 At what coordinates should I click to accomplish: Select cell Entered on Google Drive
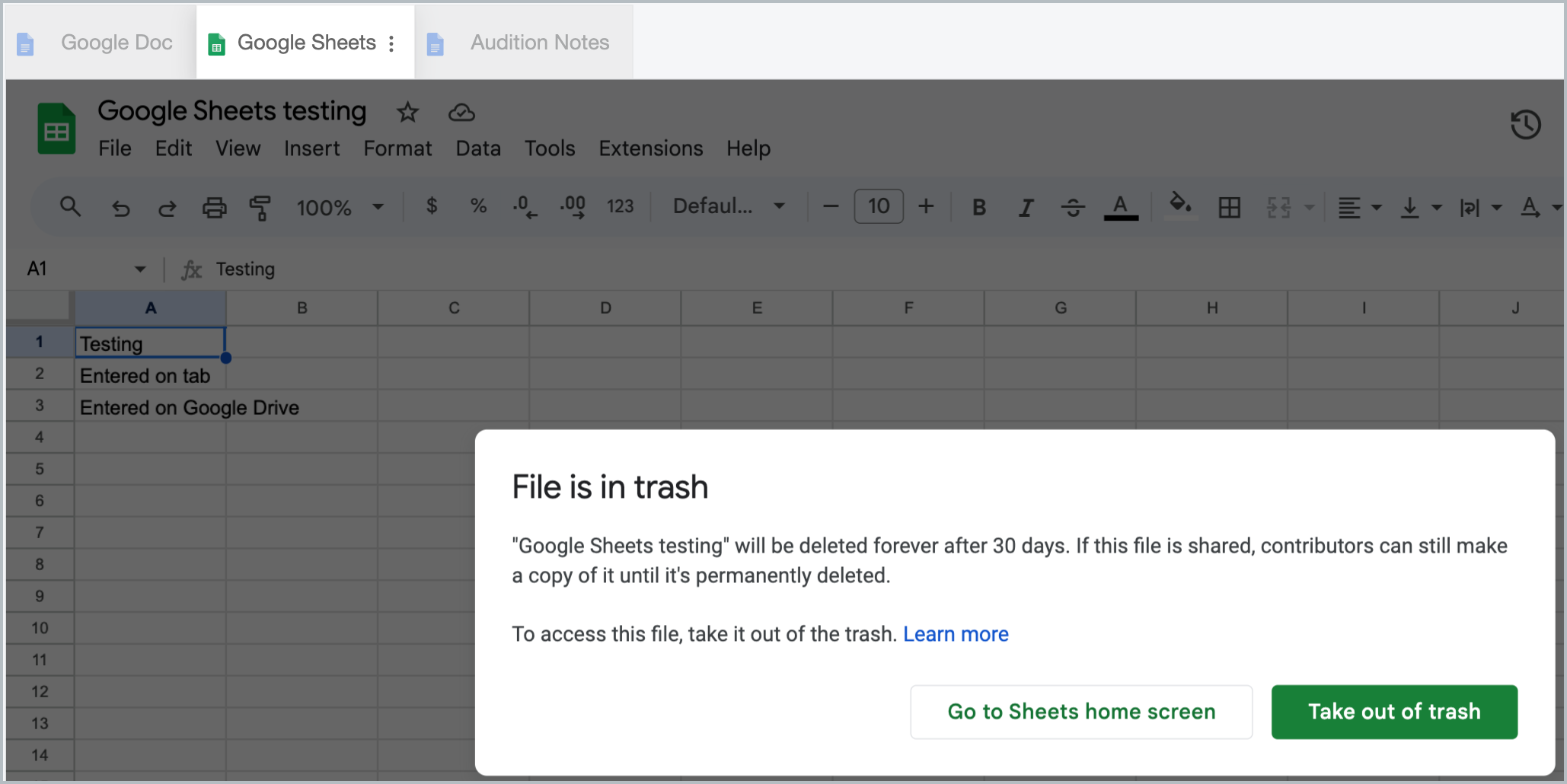click(x=151, y=406)
